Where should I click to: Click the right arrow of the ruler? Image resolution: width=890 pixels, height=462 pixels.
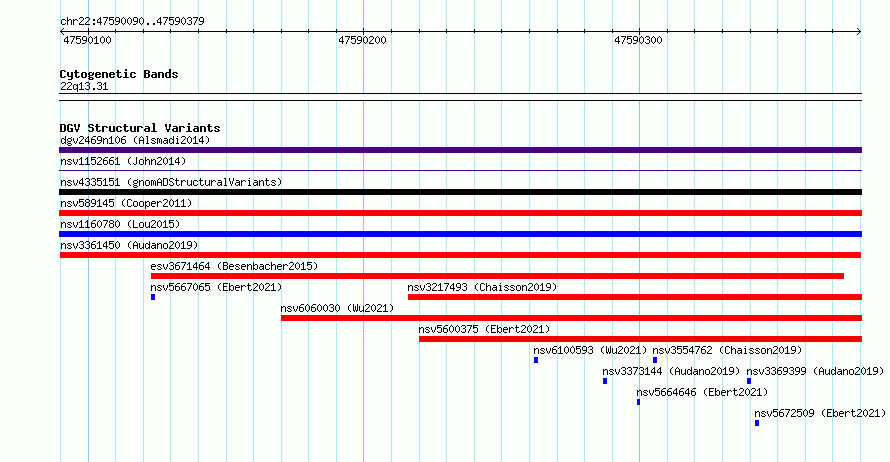pos(859,32)
